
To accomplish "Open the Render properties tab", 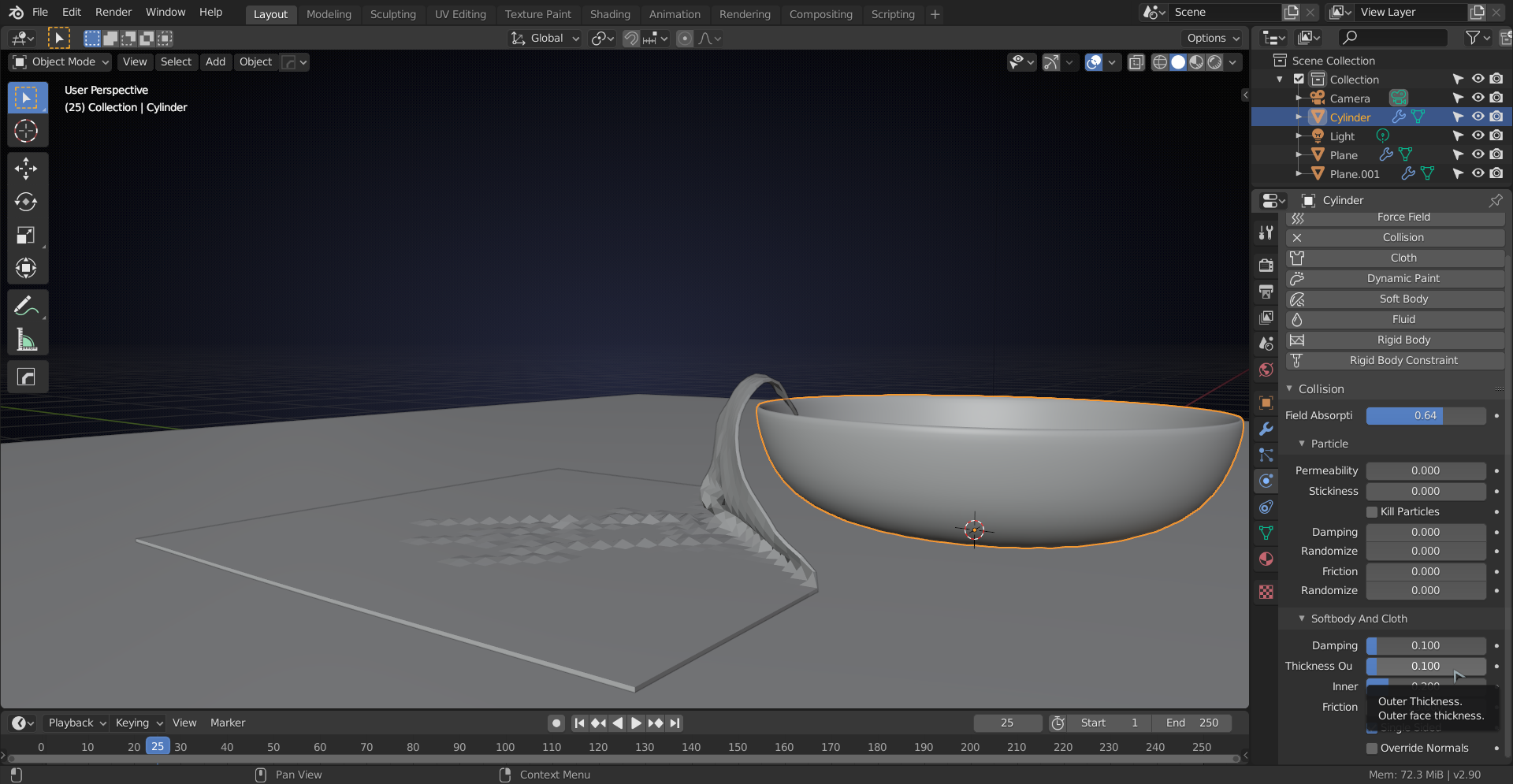I will pos(1266,266).
